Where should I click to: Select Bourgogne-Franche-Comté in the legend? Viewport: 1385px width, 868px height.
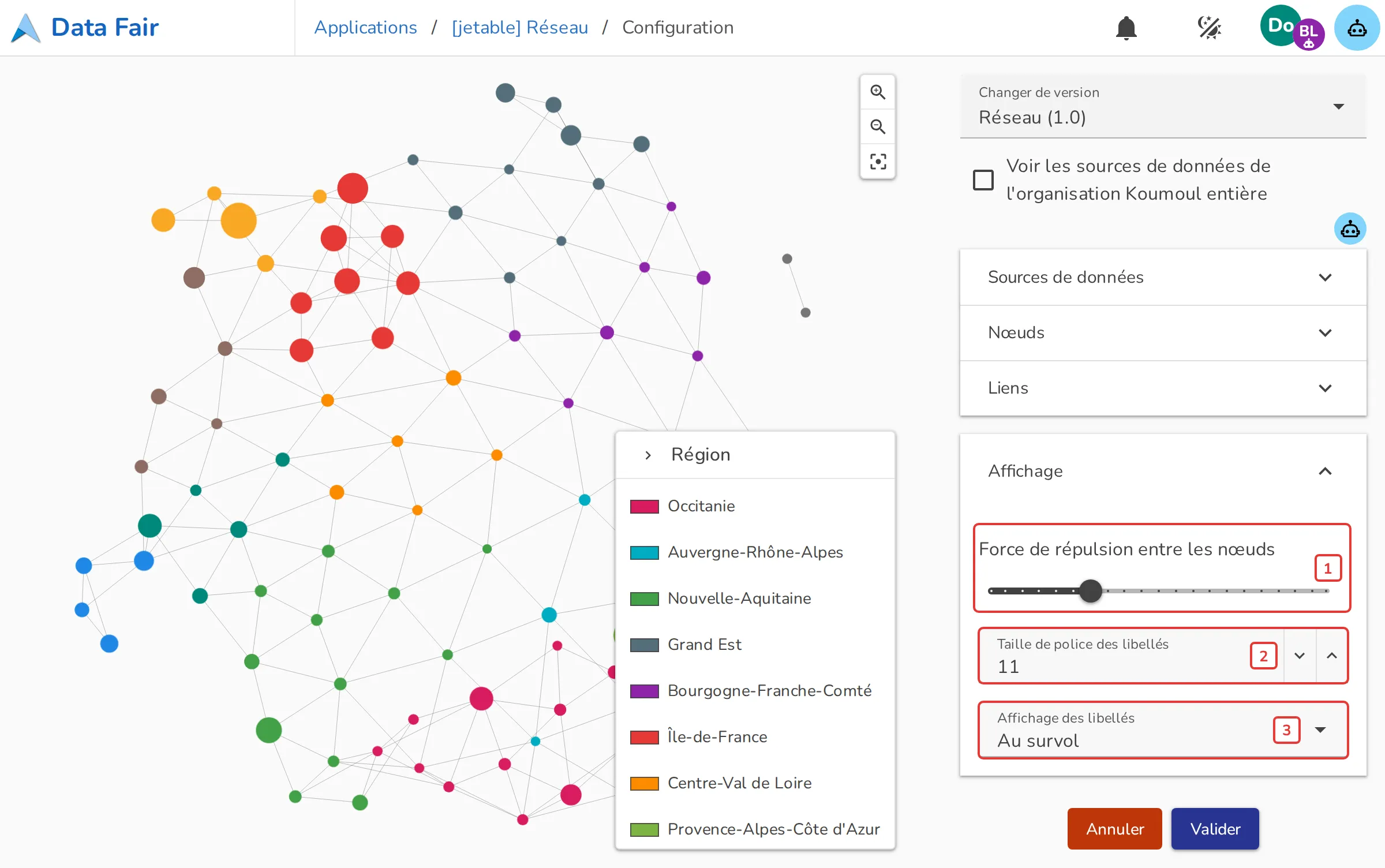click(x=769, y=691)
